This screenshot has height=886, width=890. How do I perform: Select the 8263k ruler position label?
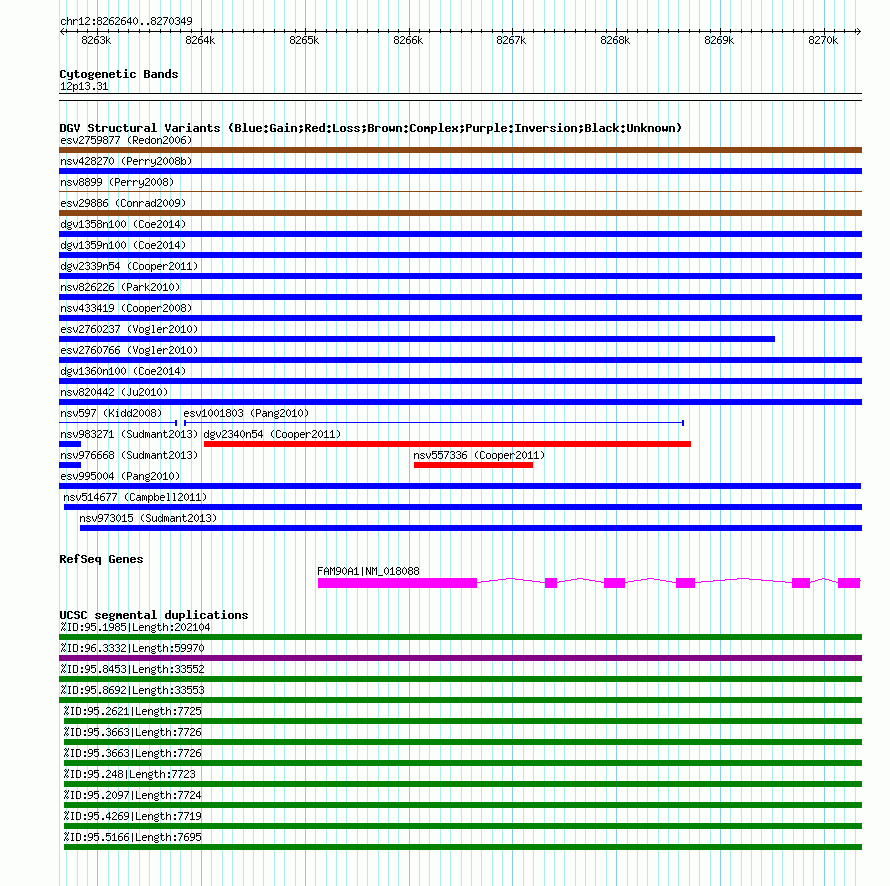tap(96, 40)
